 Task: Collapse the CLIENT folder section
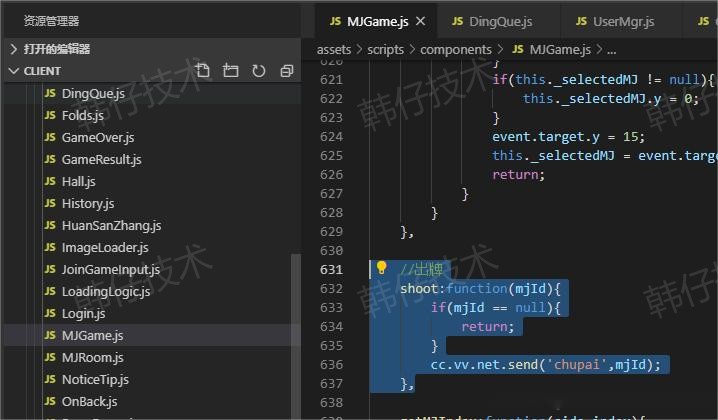click(x=13, y=71)
